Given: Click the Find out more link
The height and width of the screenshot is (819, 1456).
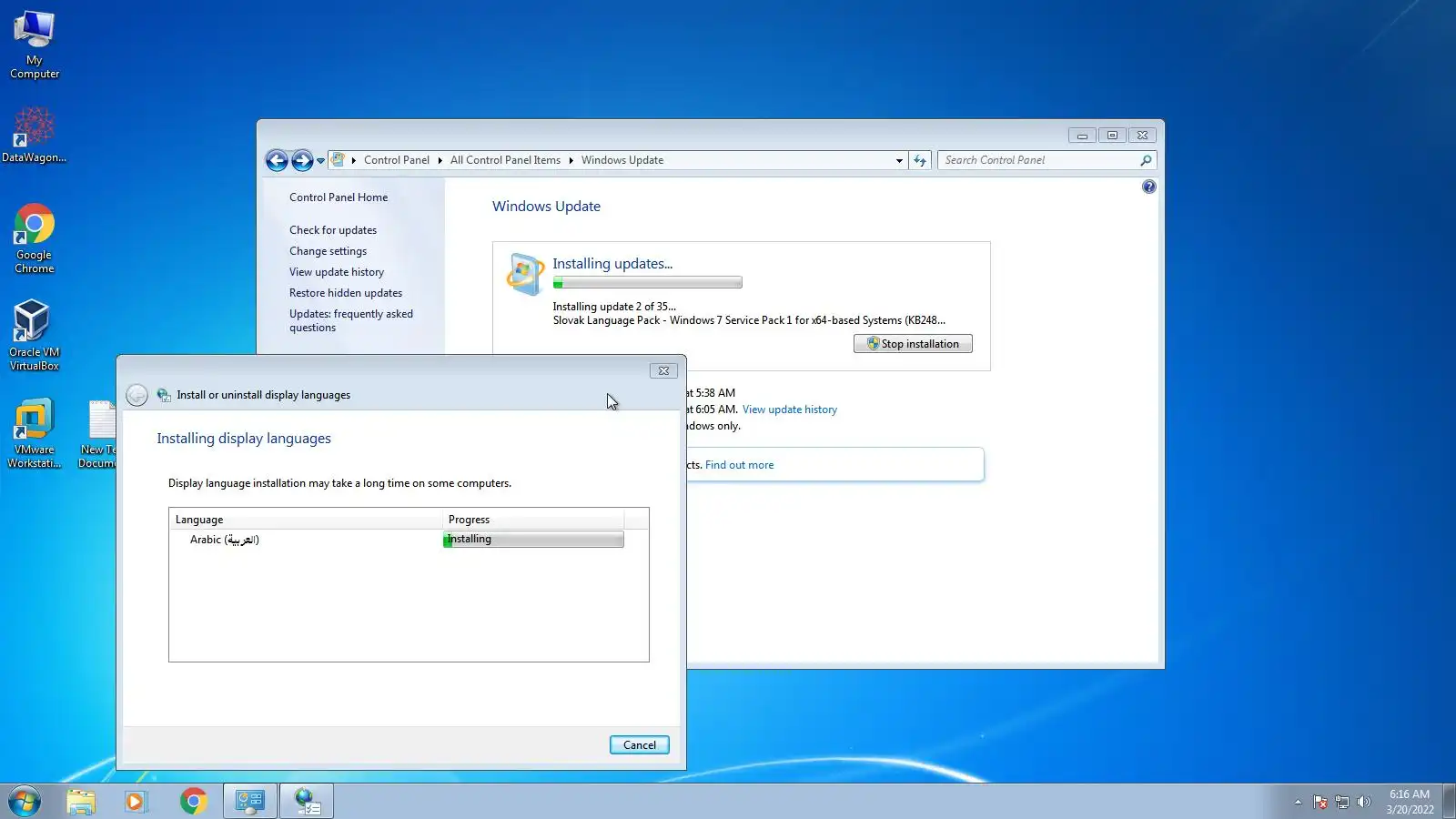Looking at the screenshot, I should (740, 465).
